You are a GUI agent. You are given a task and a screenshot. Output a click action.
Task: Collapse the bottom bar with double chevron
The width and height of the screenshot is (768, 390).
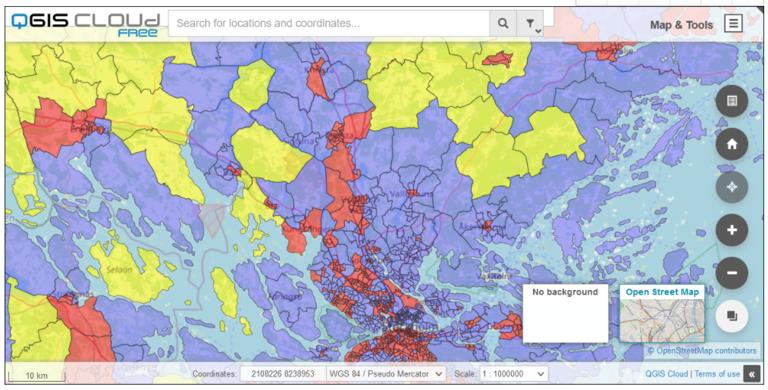click(x=752, y=374)
